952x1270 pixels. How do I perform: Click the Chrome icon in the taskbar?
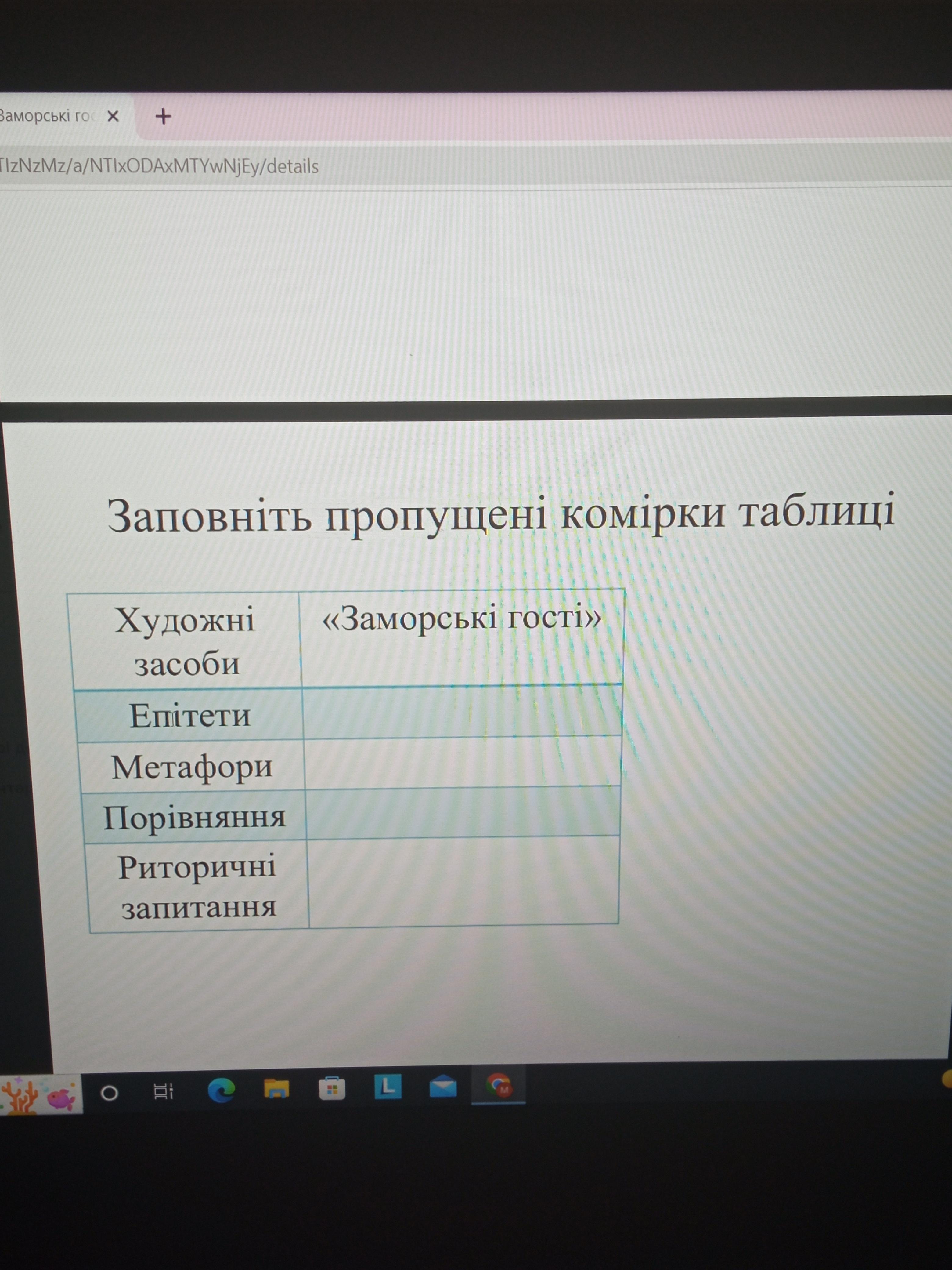click(x=499, y=1086)
